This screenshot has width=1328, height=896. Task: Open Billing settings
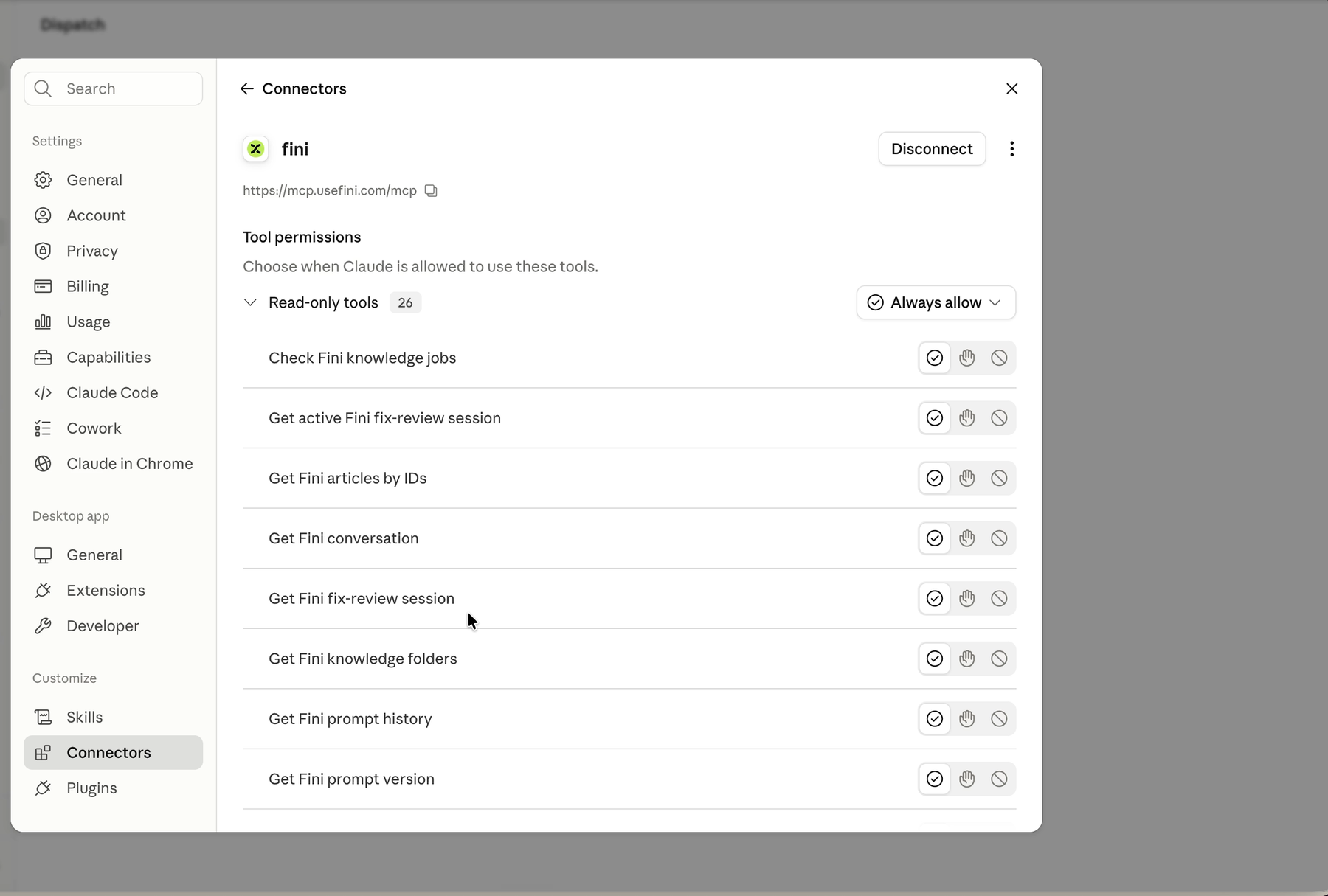(x=113, y=286)
